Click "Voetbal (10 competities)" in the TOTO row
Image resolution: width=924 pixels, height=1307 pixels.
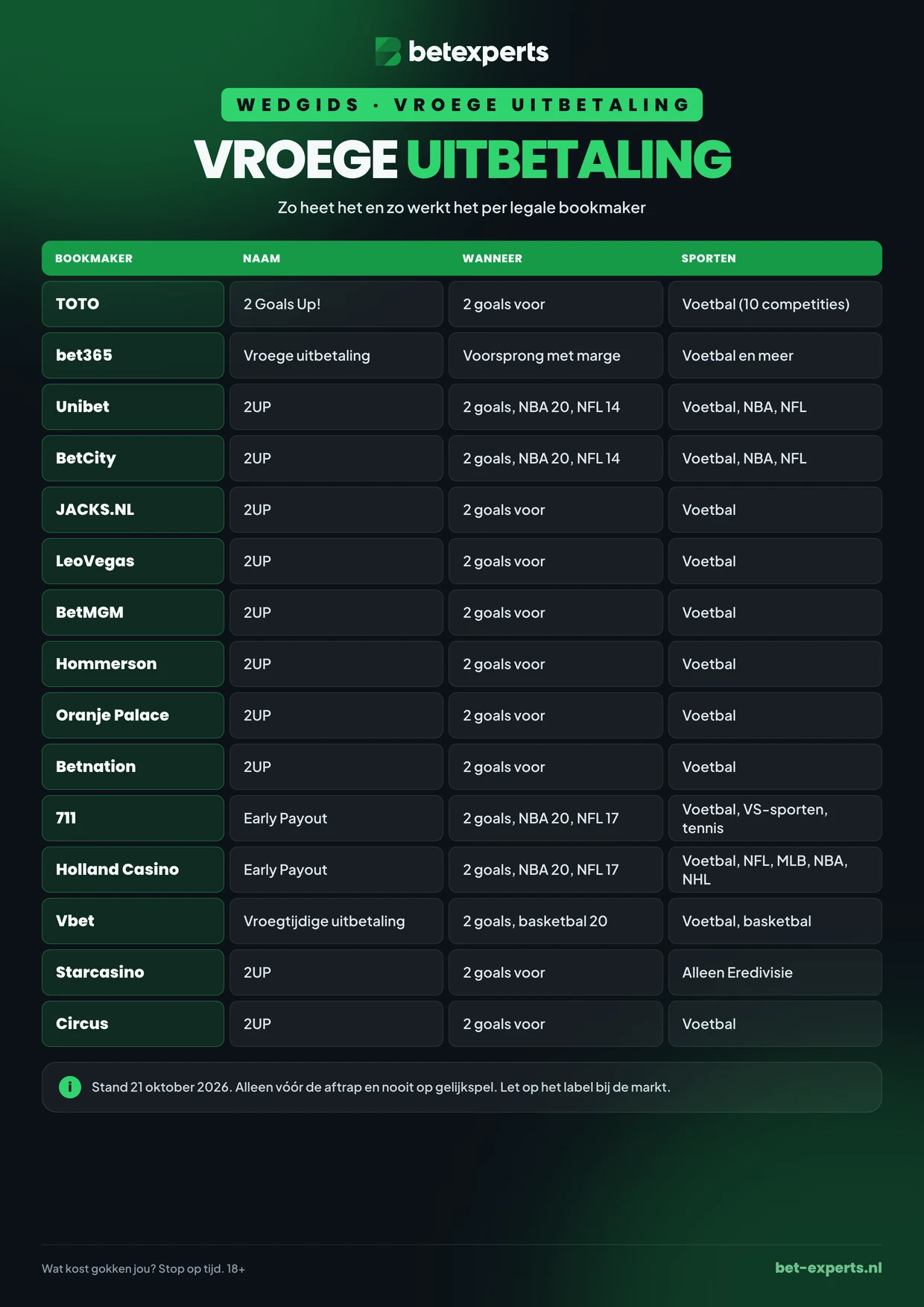click(775, 304)
